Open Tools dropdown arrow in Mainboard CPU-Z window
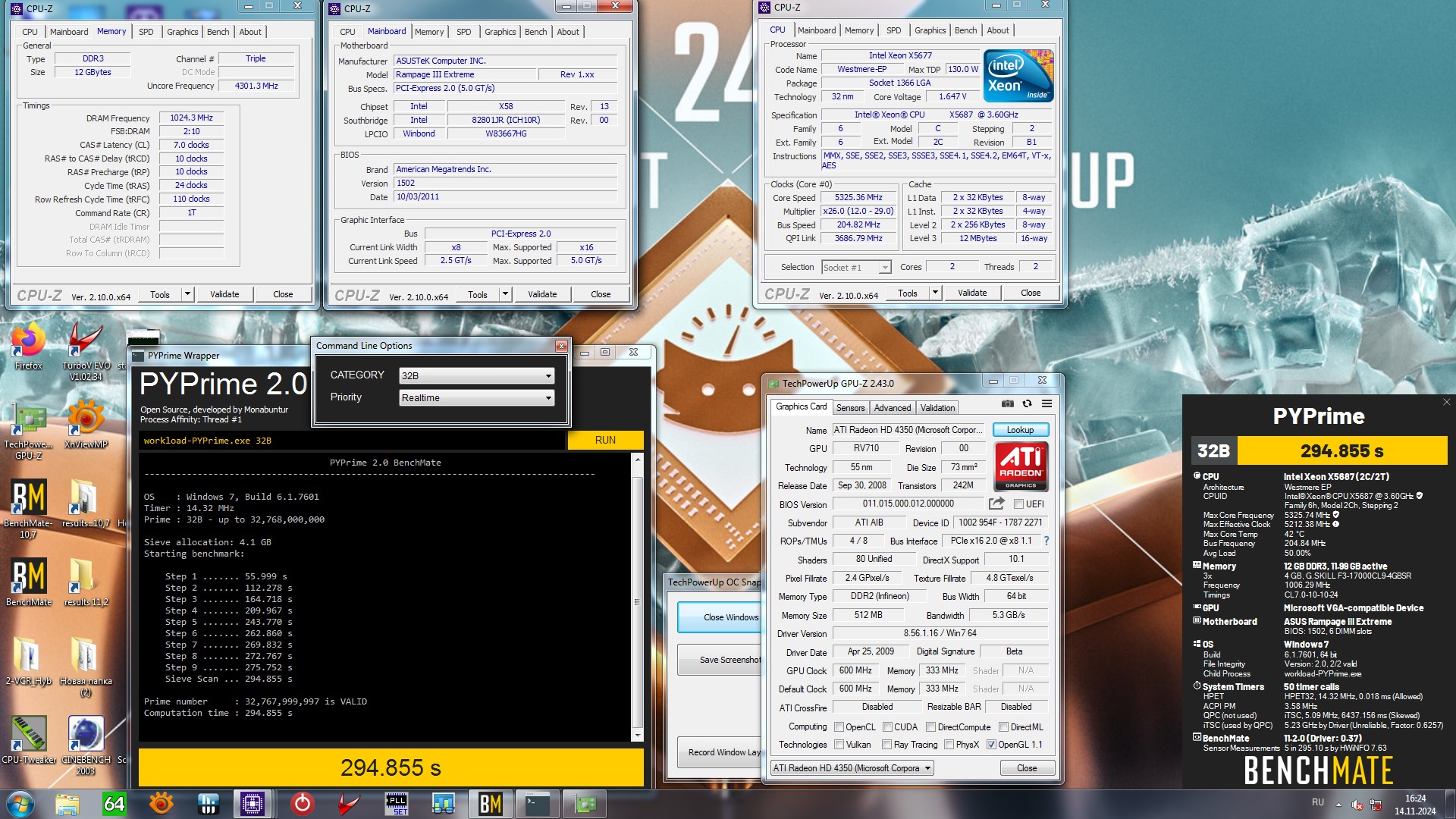This screenshot has height=819, width=1456. tap(505, 294)
